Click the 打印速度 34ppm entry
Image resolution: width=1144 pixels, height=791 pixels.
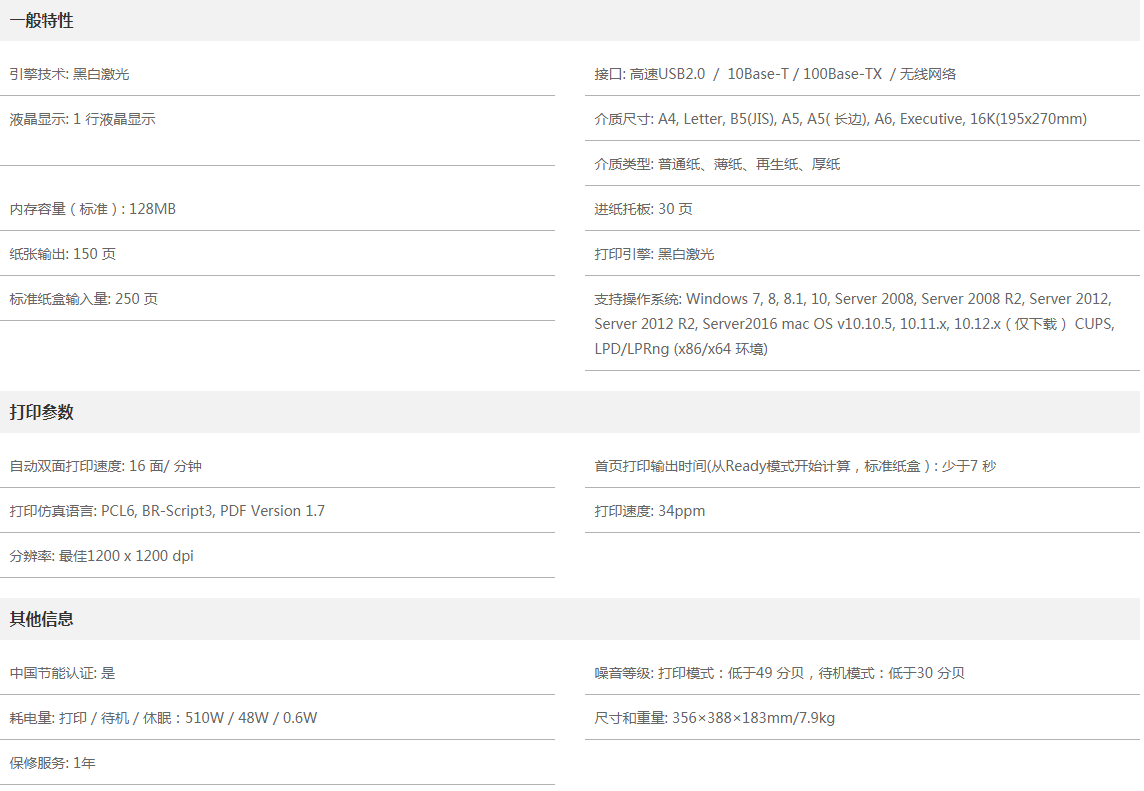click(650, 511)
